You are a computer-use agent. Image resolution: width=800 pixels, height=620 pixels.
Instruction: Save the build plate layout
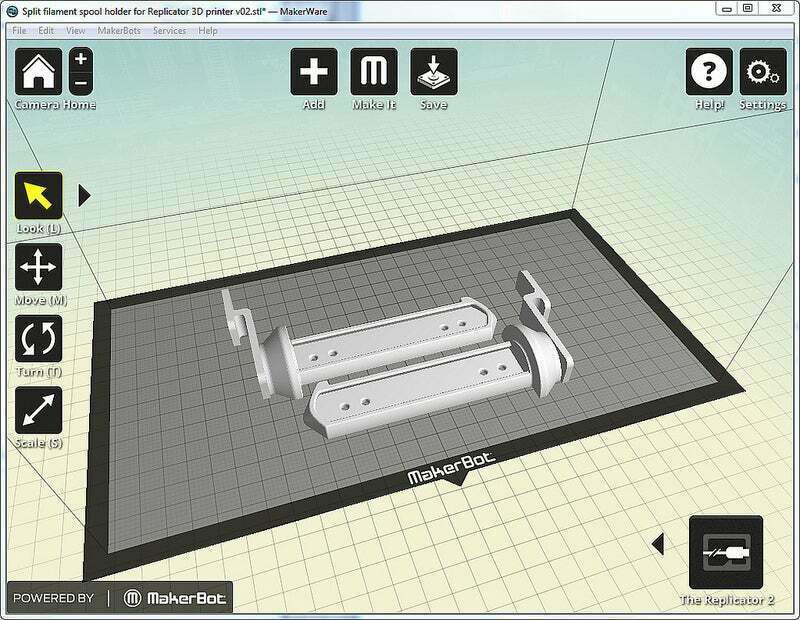[434, 71]
